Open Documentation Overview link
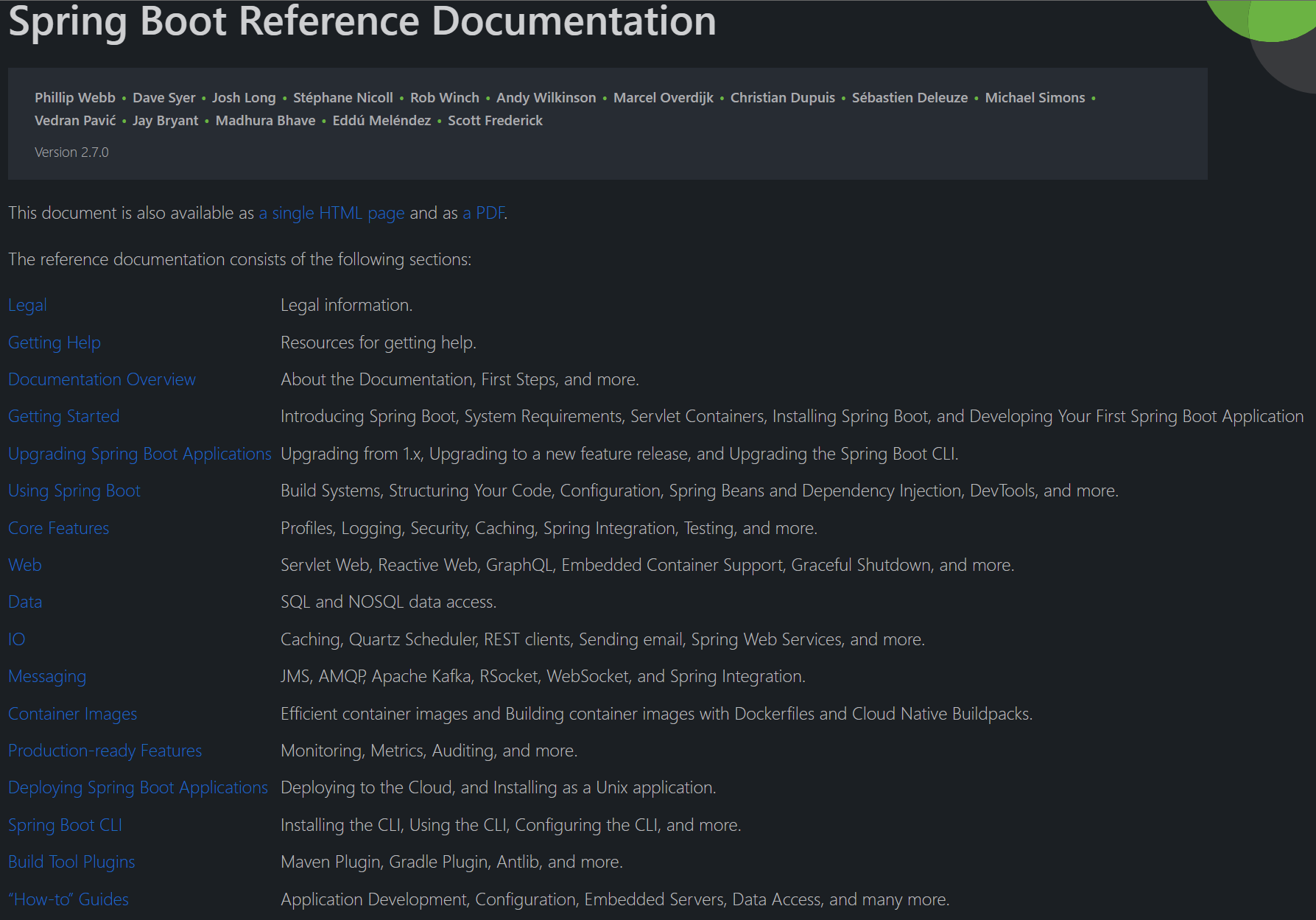Viewport: 1316px width, 920px height. pyautogui.click(x=102, y=380)
